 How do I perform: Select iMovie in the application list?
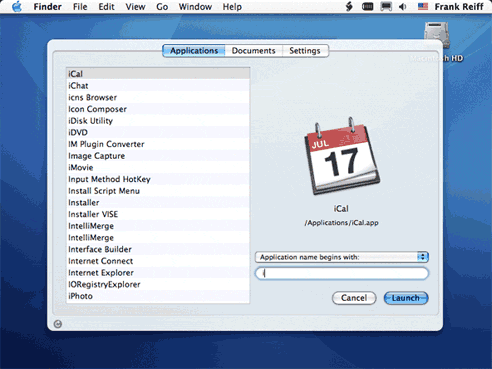coord(158,167)
